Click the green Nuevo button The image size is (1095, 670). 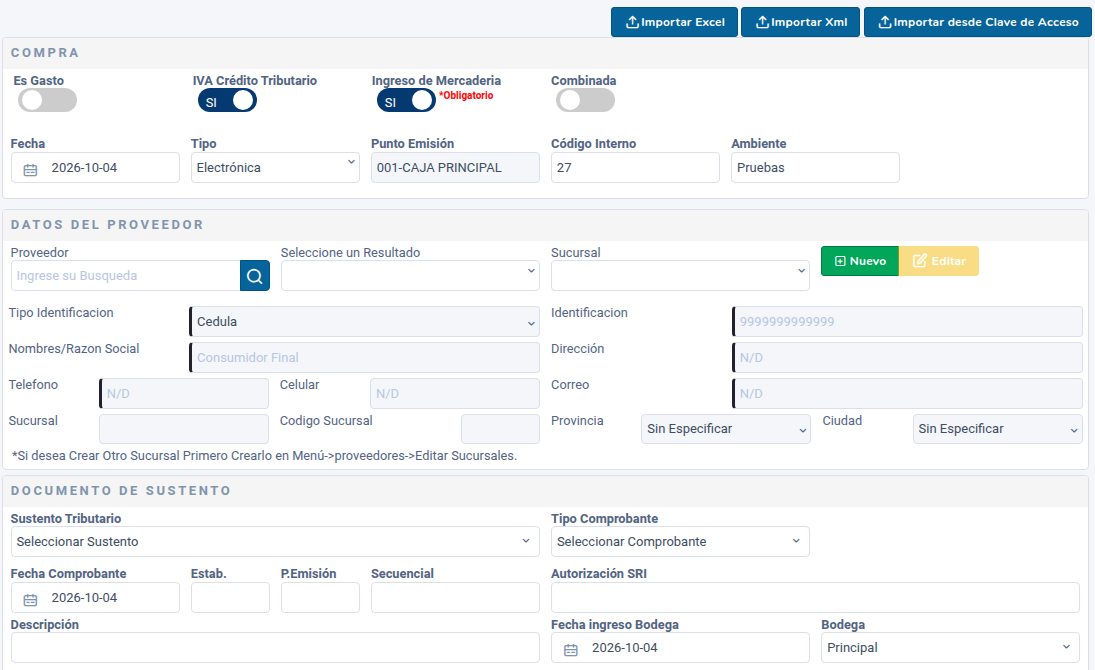[860, 261]
